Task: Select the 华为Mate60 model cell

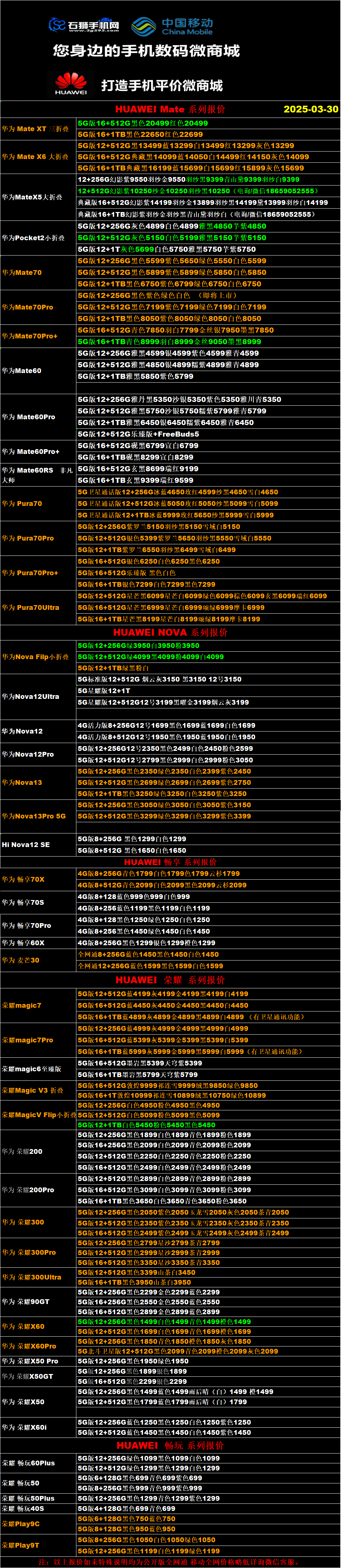Action: coord(38,371)
